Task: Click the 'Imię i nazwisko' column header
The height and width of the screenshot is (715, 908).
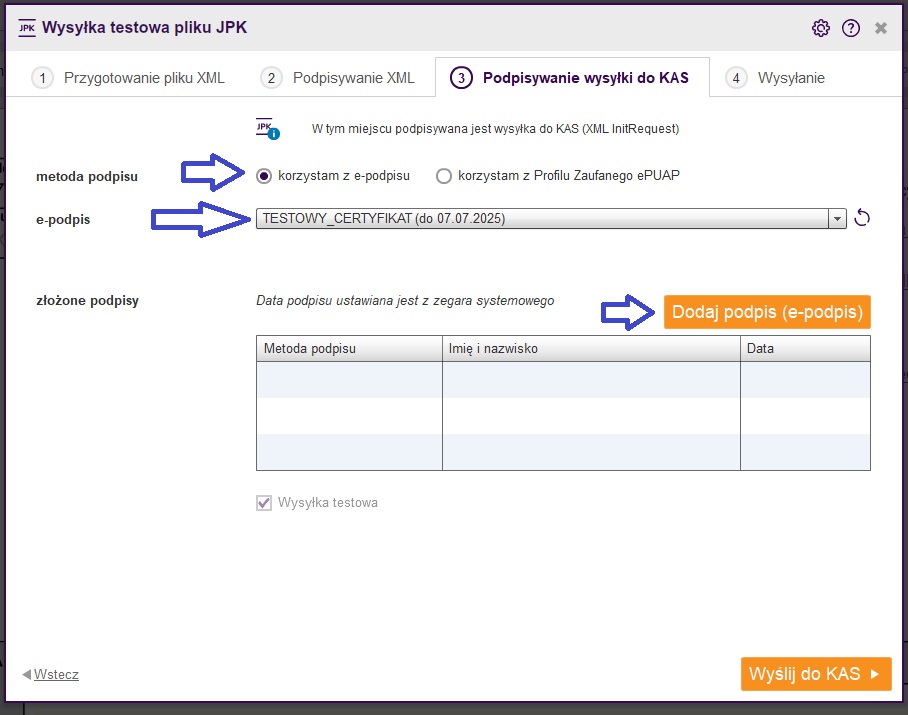Action: 591,349
